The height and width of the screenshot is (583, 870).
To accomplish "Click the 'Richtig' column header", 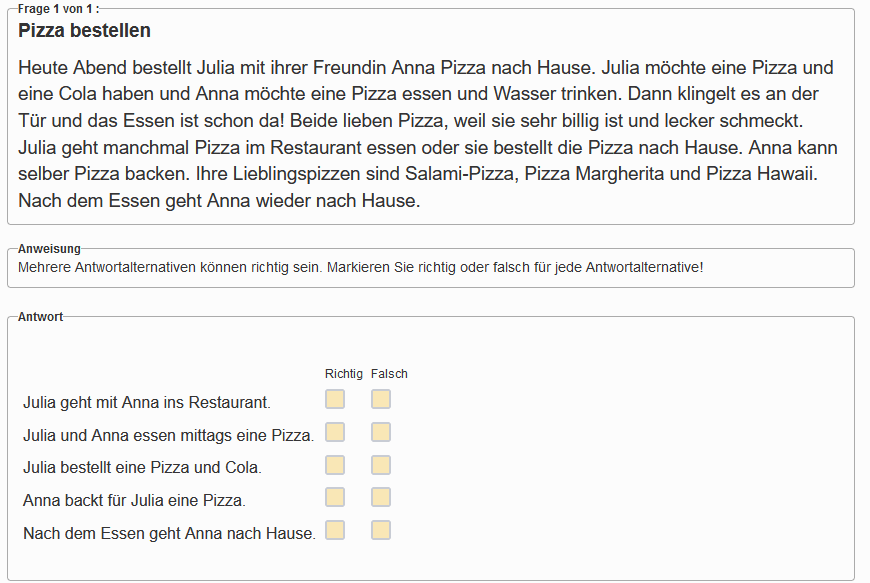I will tap(343, 374).
